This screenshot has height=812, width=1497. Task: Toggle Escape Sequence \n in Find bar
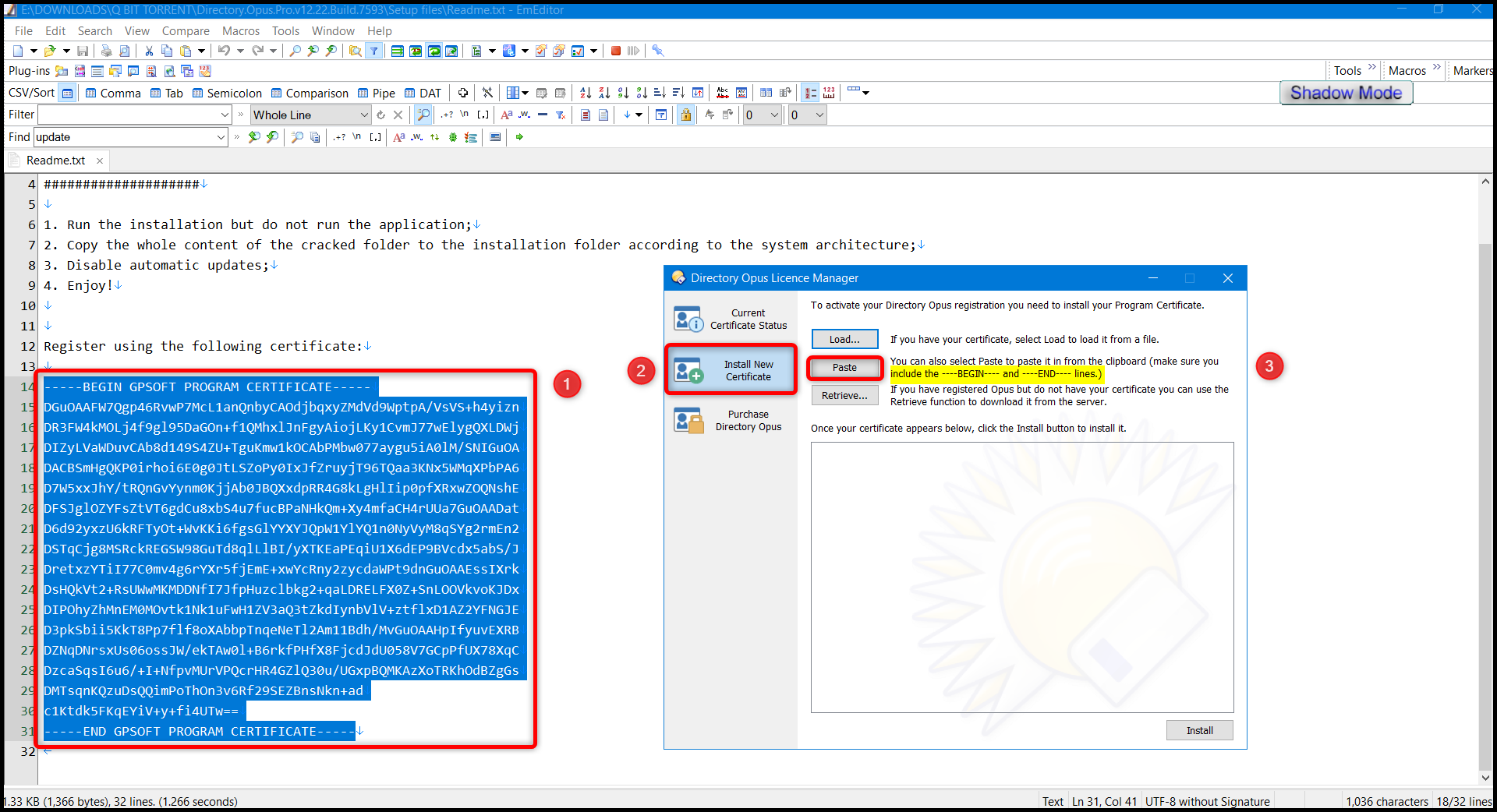click(x=357, y=137)
